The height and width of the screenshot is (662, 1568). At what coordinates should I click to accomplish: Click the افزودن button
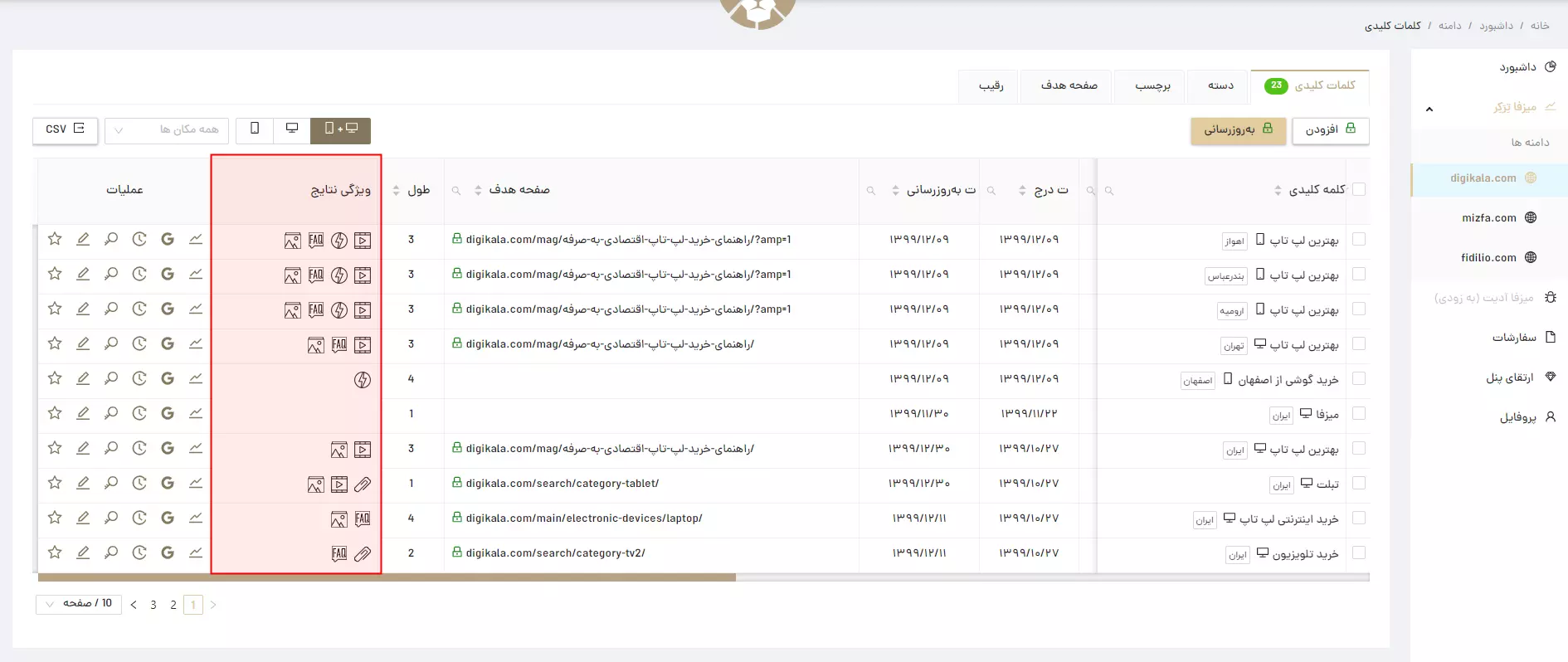[1331, 130]
